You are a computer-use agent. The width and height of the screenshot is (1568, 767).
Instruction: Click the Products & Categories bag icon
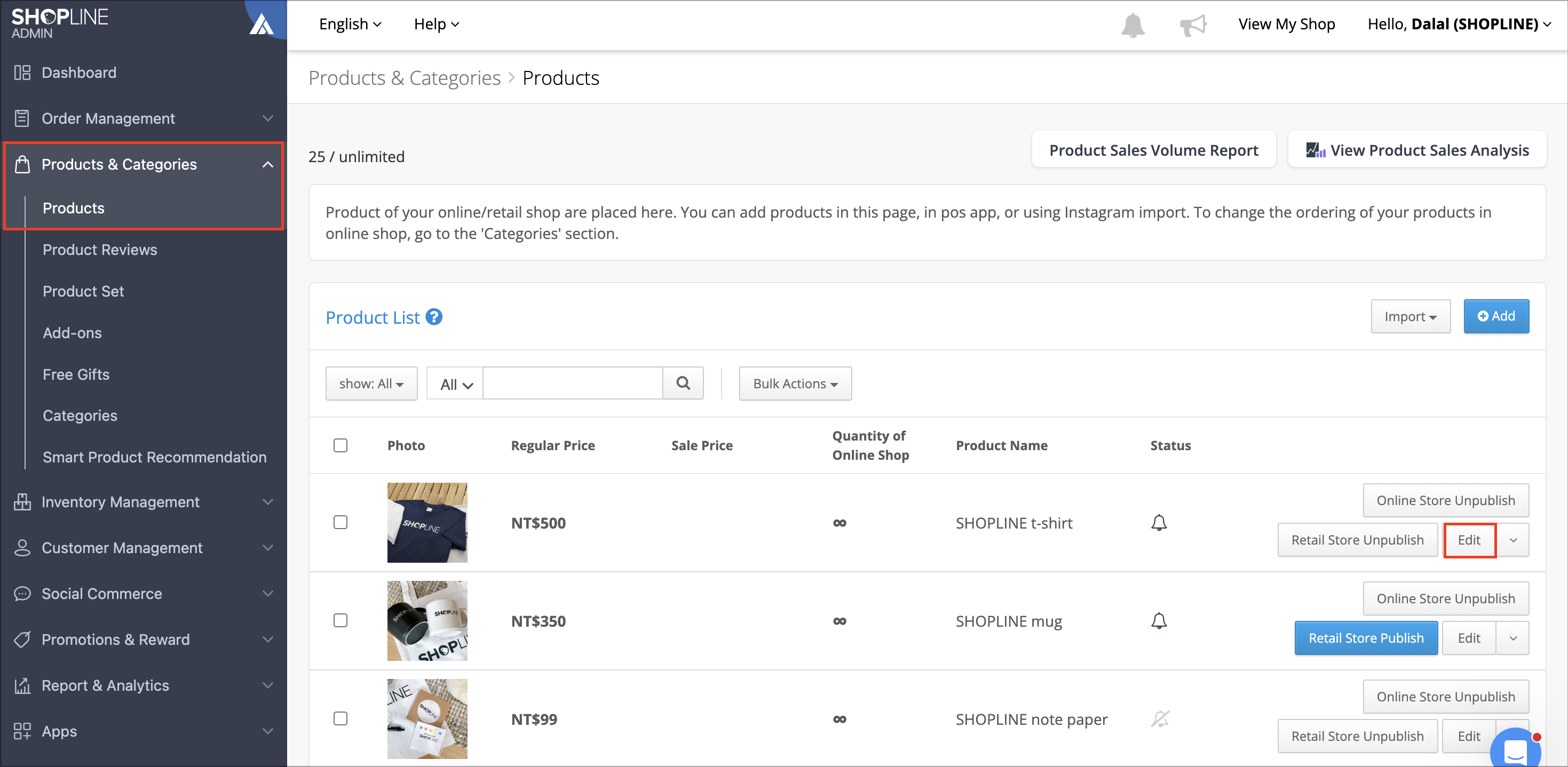point(22,164)
